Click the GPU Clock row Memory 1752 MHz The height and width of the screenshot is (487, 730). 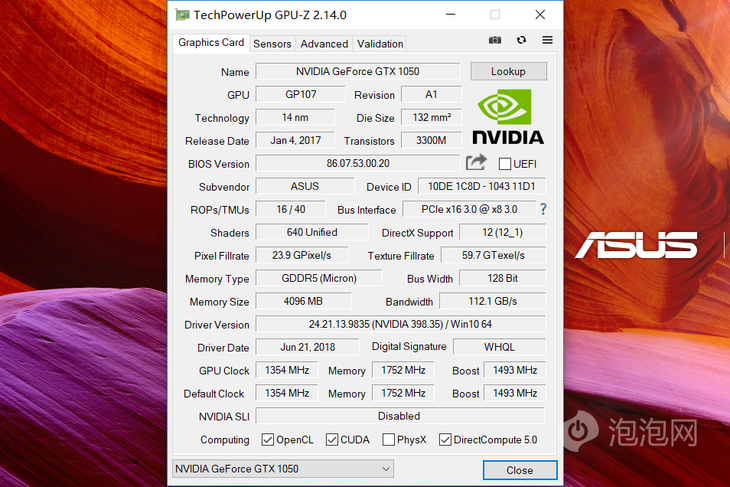[x=403, y=370]
